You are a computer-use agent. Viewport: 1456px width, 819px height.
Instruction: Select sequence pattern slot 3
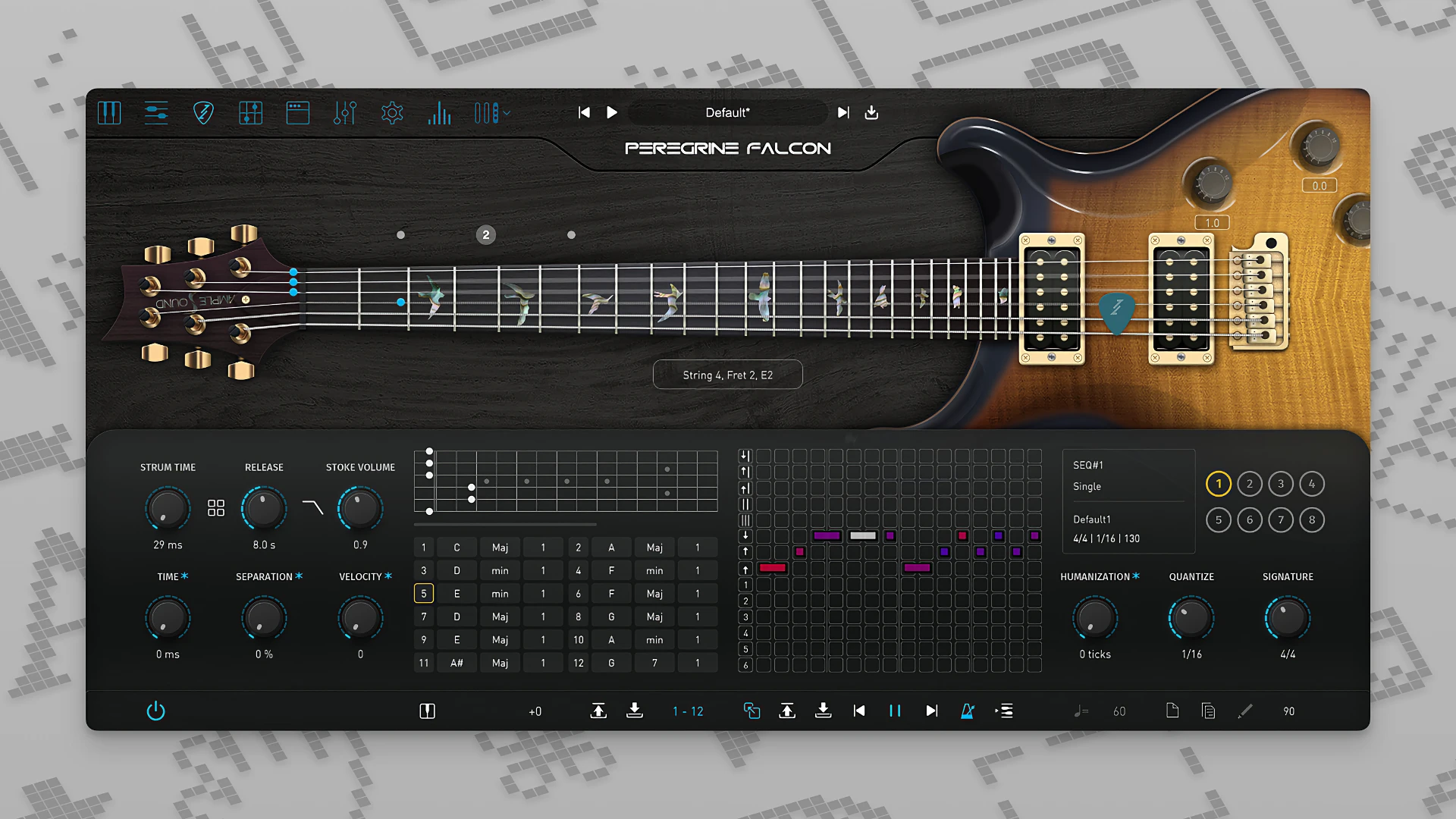click(1281, 484)
